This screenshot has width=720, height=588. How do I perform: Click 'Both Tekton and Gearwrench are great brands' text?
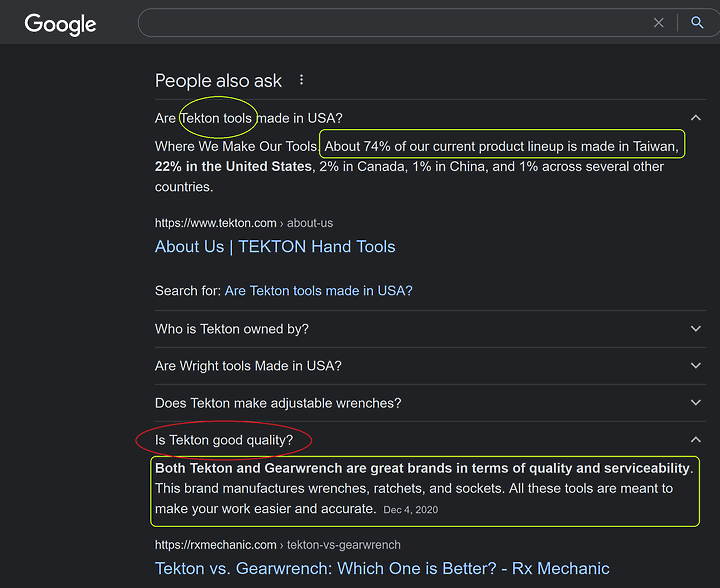pyautogui.click(x=304, y=468)
